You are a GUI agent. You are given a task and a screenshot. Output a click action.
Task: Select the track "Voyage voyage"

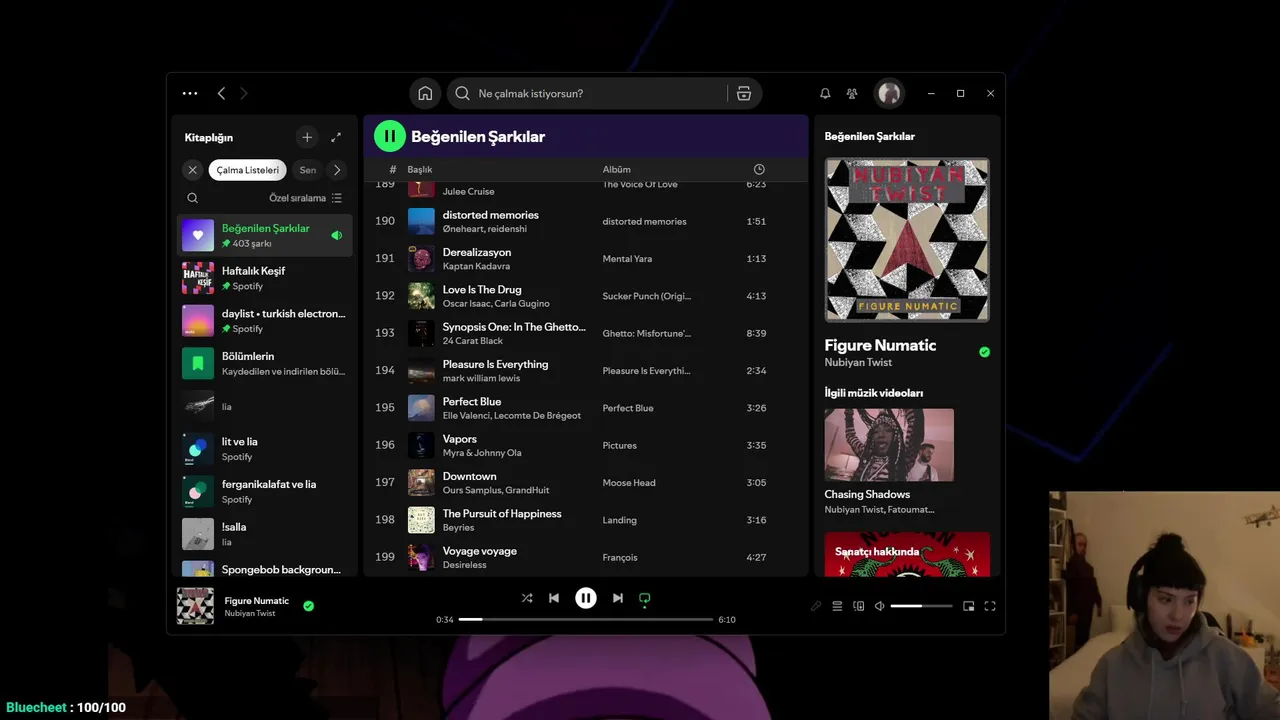(x=480, y=551)
